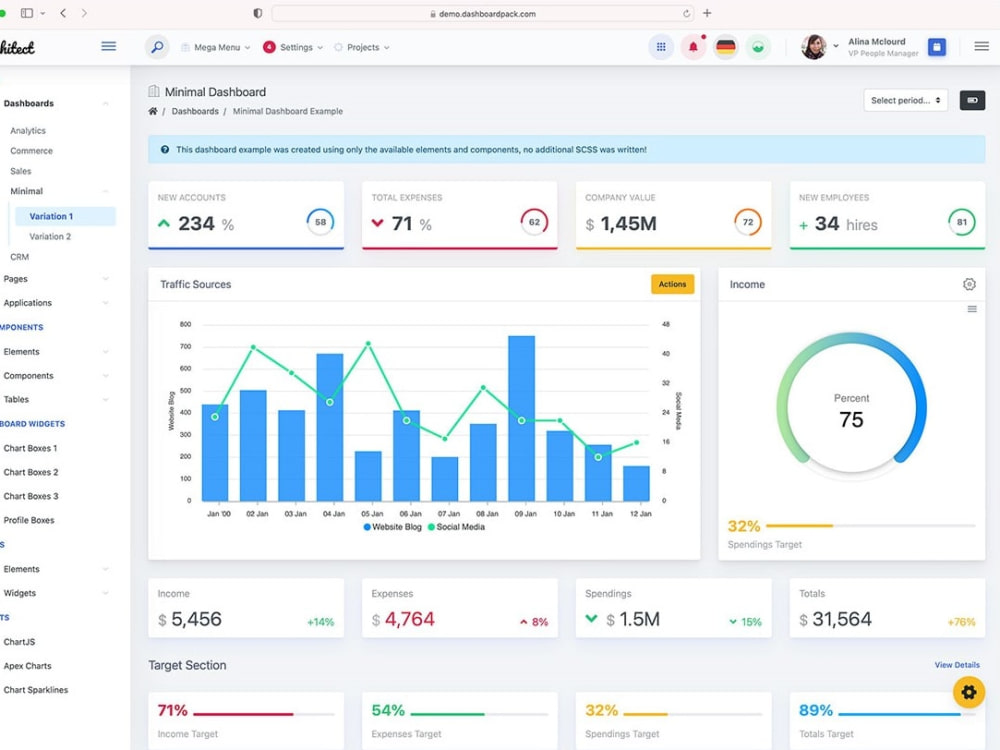Click the search magnifier icon in header
This screenshot has height=750, width=1000.
[x=157, y=47]
